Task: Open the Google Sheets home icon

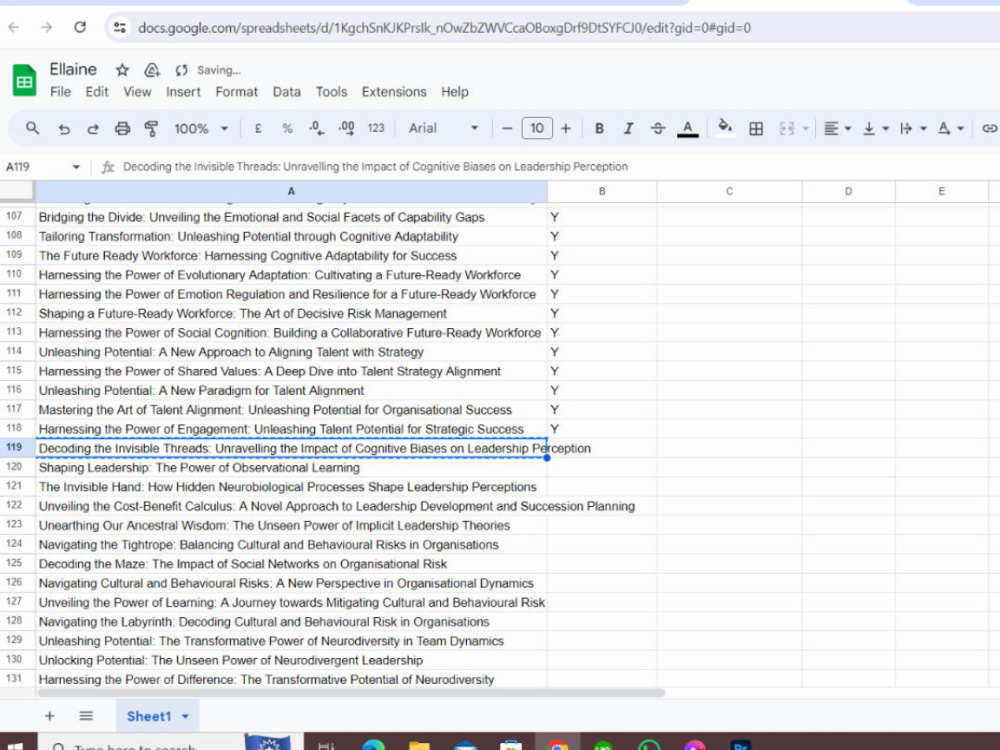Action: [x=24, y=80]
